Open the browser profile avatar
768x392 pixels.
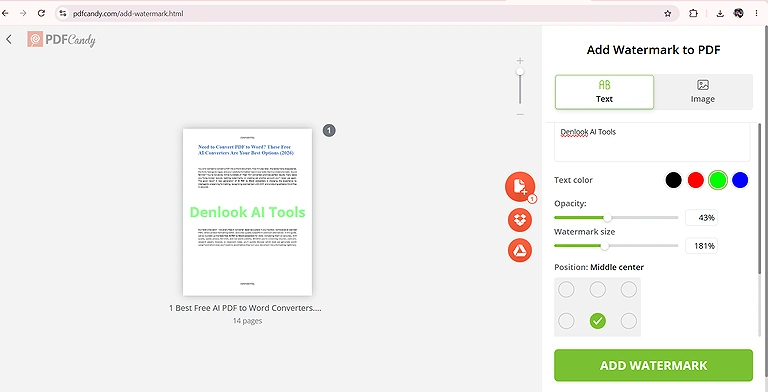(739, 14)
